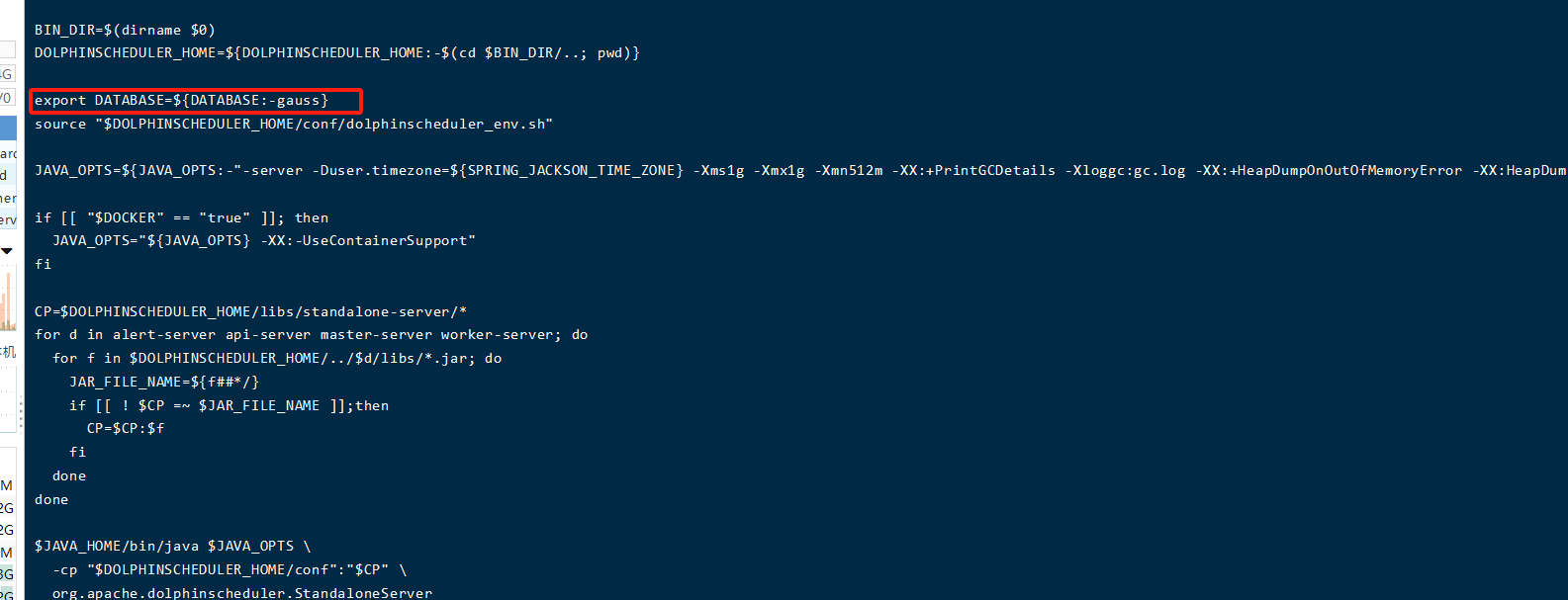Click the BIN_DIR=$(dirname $0) line
This screenshot has height=600, width=1568.
coord(125,31)
